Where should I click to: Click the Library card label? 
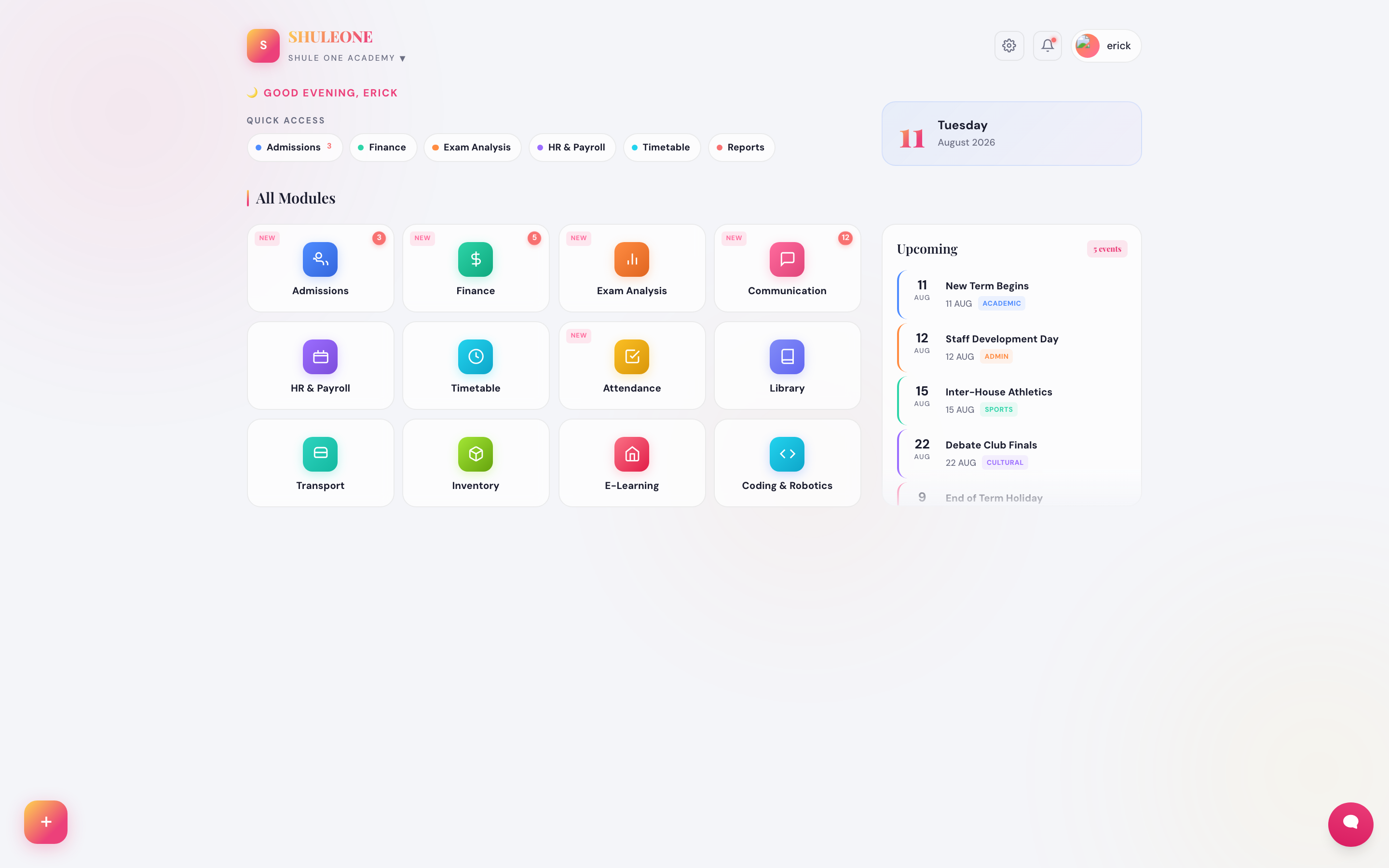point(787,388)
